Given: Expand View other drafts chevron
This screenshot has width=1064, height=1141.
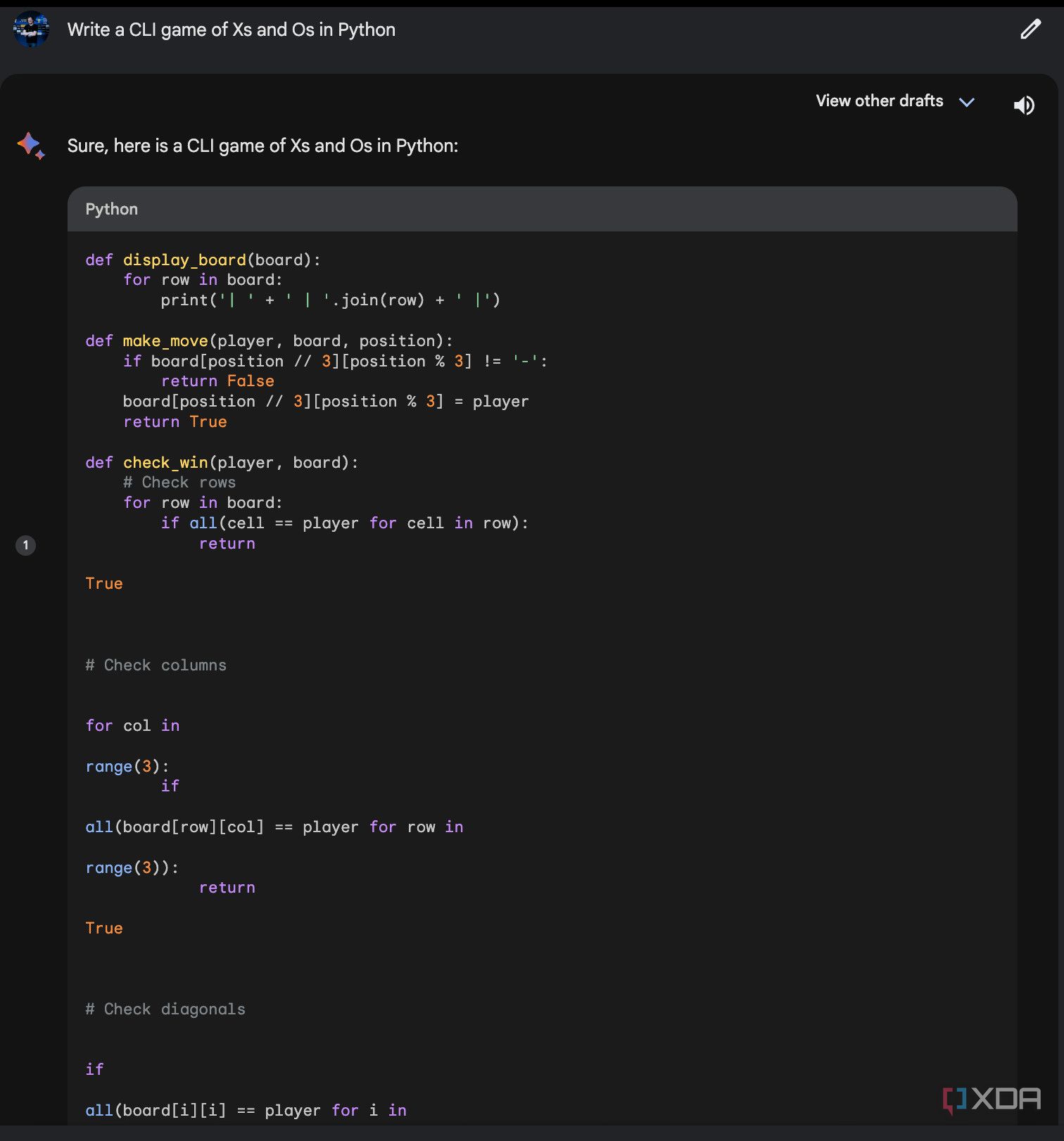Looking at the screenshot, I should coord(967,102).
